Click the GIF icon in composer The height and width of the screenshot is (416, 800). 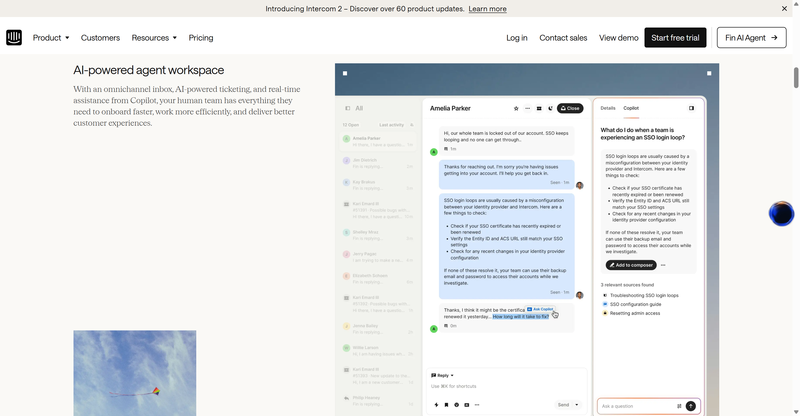(466, 405)
